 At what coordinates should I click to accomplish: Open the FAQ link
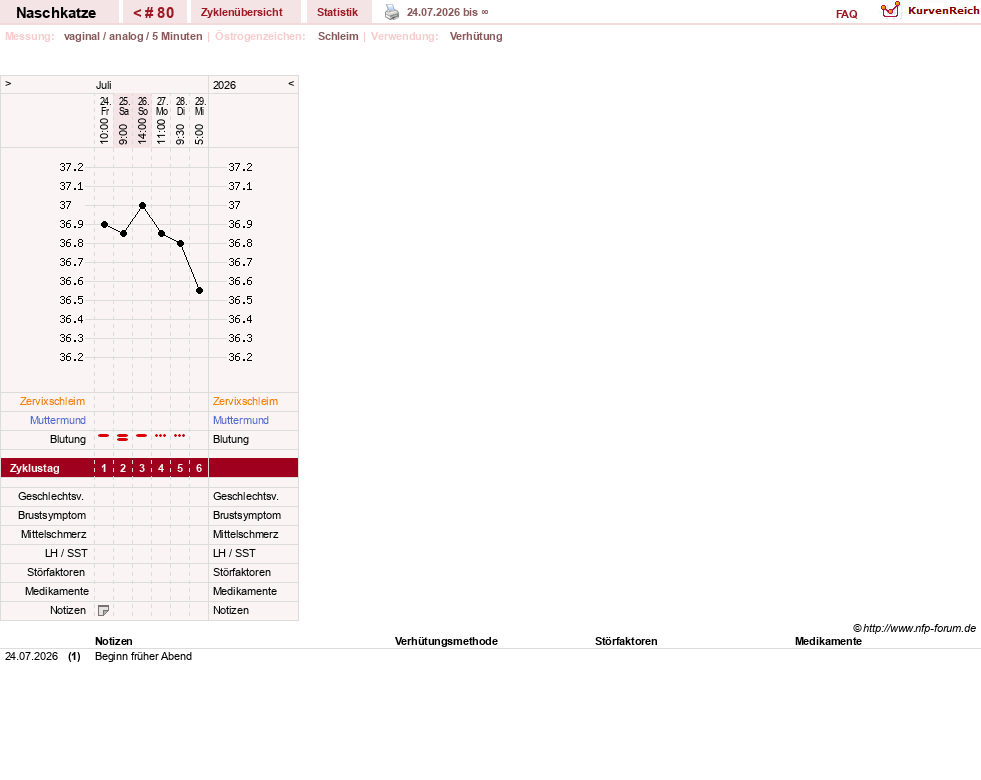(846, 14)
